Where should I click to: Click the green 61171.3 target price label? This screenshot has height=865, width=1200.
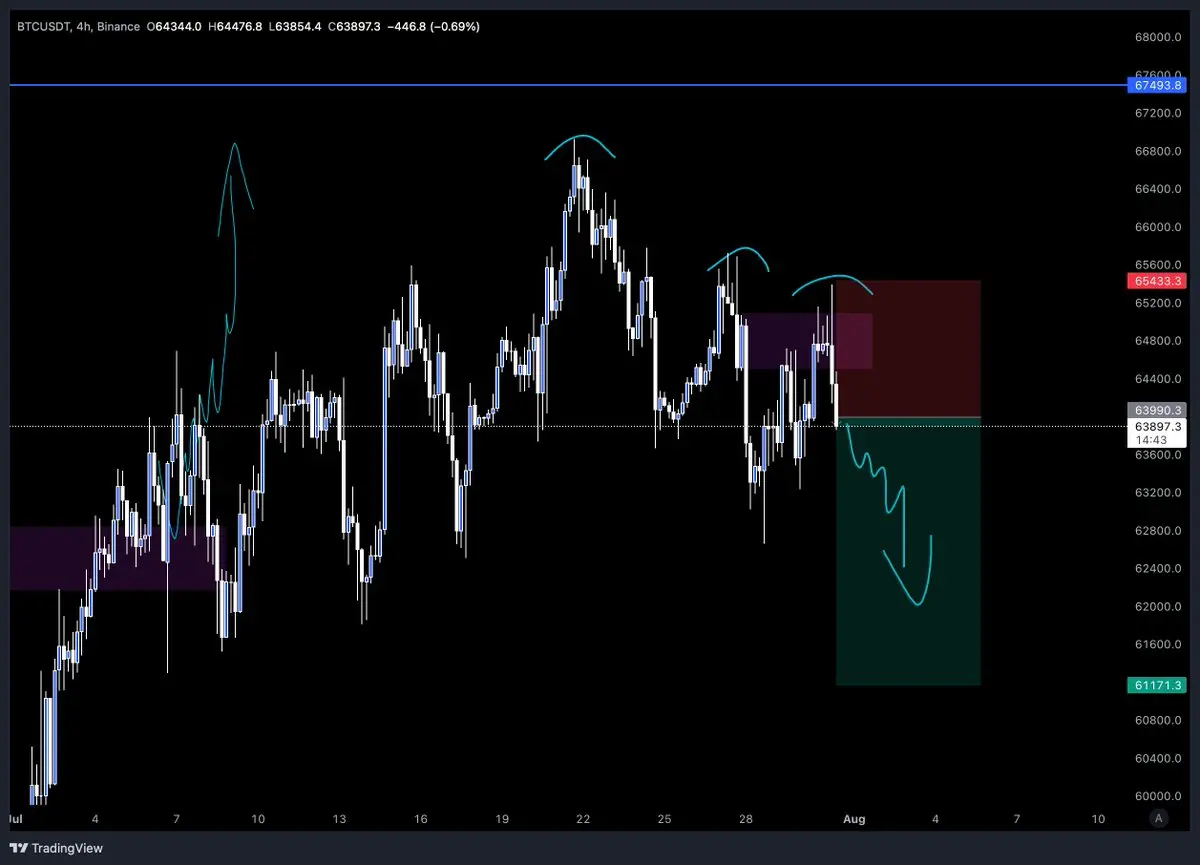pos(1159,685)
